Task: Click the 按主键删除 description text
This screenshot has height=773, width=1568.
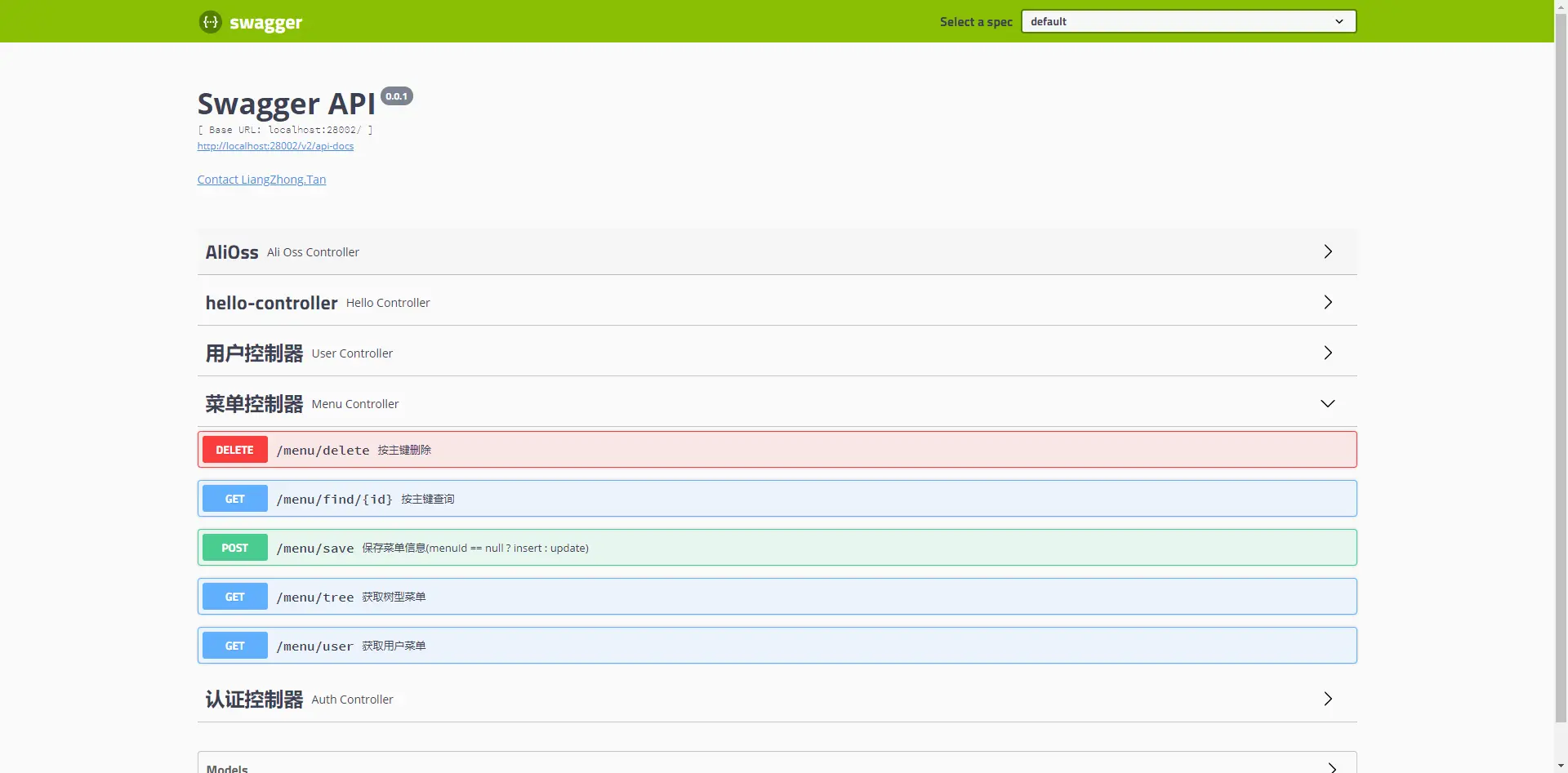Action: point(404,450)
